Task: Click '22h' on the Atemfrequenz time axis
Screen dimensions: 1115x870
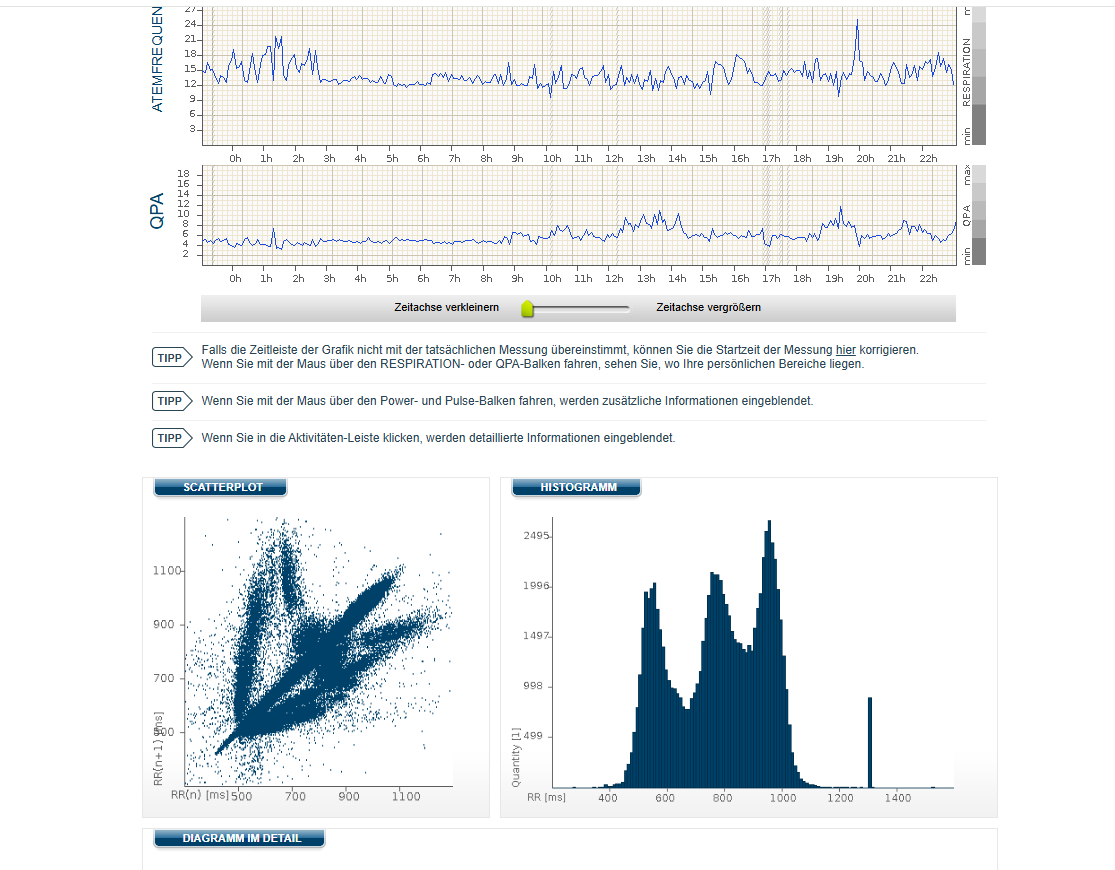Action: (x=928, y=159)
